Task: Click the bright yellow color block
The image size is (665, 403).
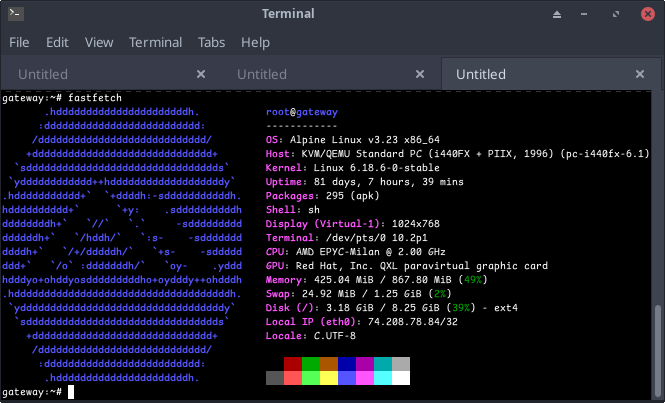Action: click(329, 378)
